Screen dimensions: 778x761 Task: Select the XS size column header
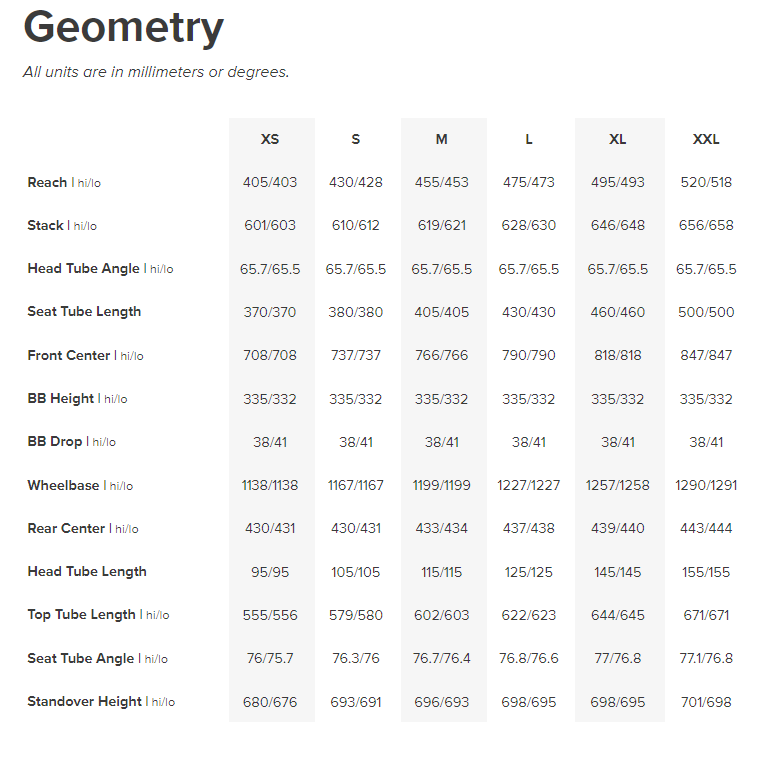270,139
